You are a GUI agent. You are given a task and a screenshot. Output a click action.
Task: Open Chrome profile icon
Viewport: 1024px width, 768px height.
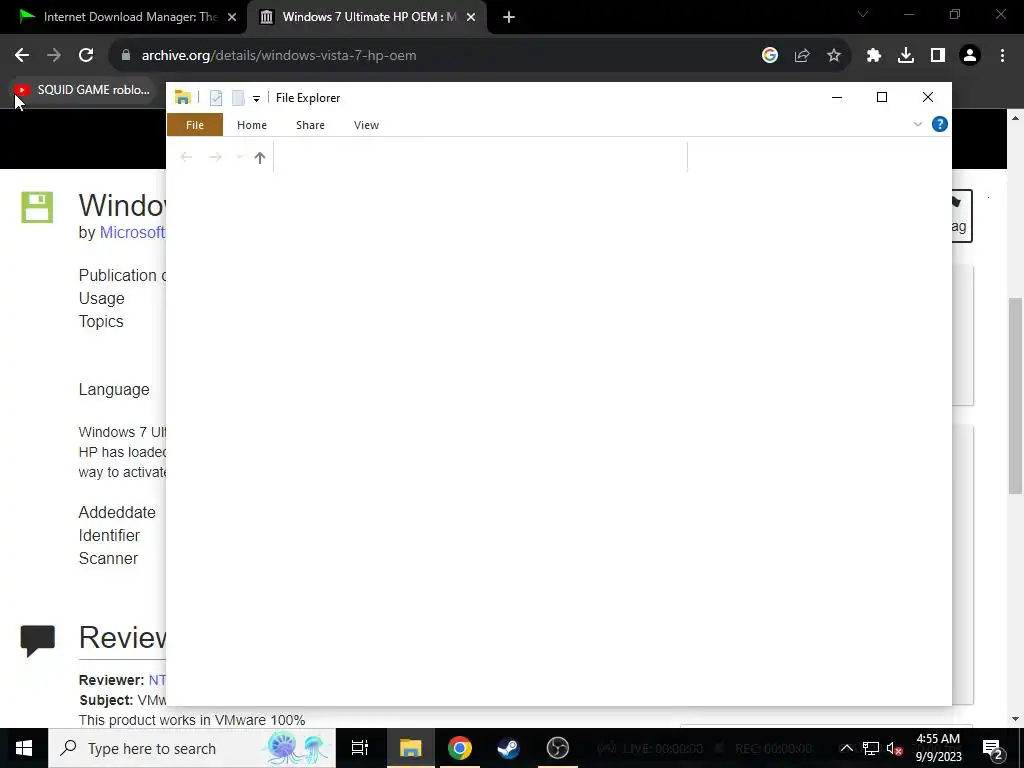970,56
